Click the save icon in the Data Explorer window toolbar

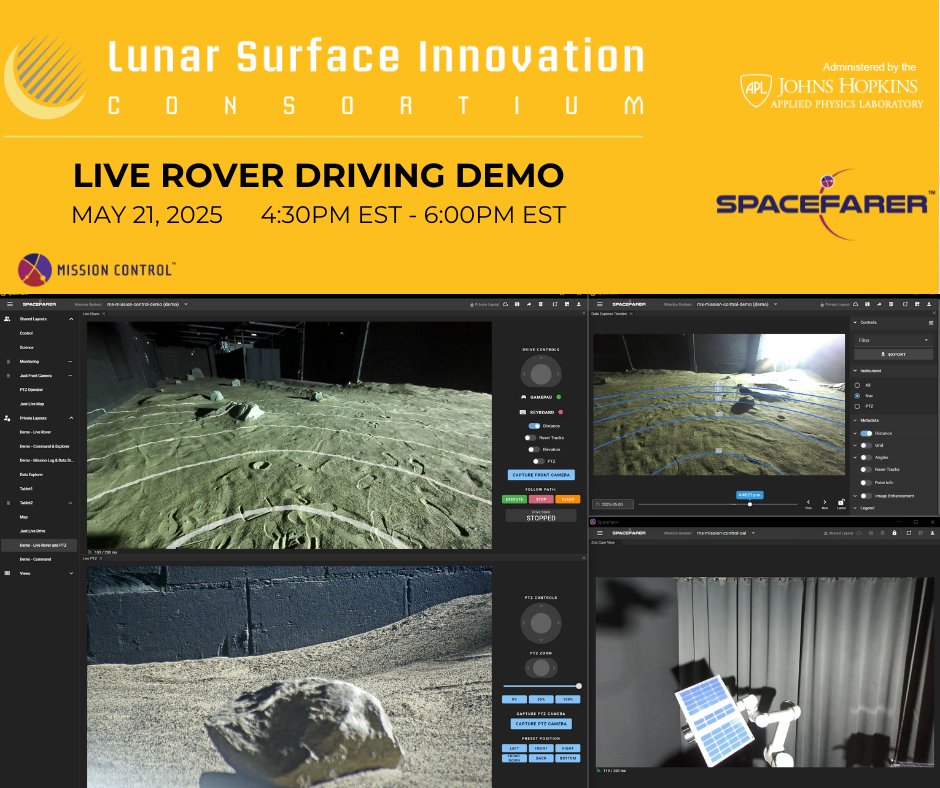867,304
